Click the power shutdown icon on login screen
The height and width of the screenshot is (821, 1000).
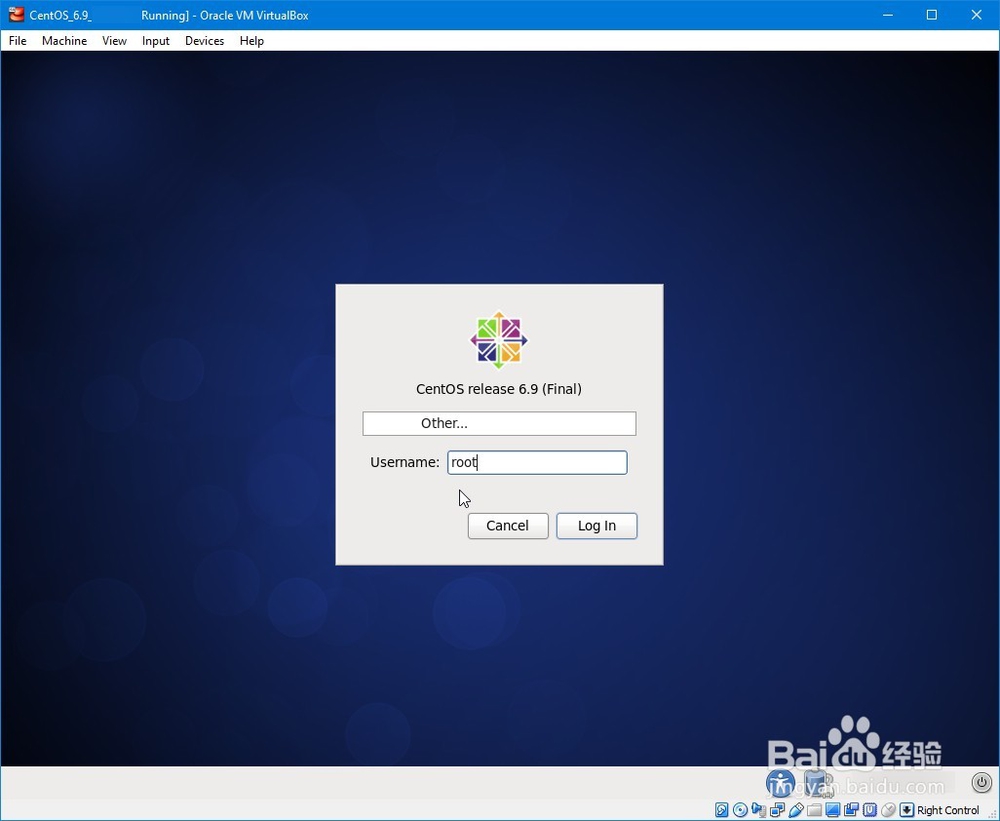point(982,781)
